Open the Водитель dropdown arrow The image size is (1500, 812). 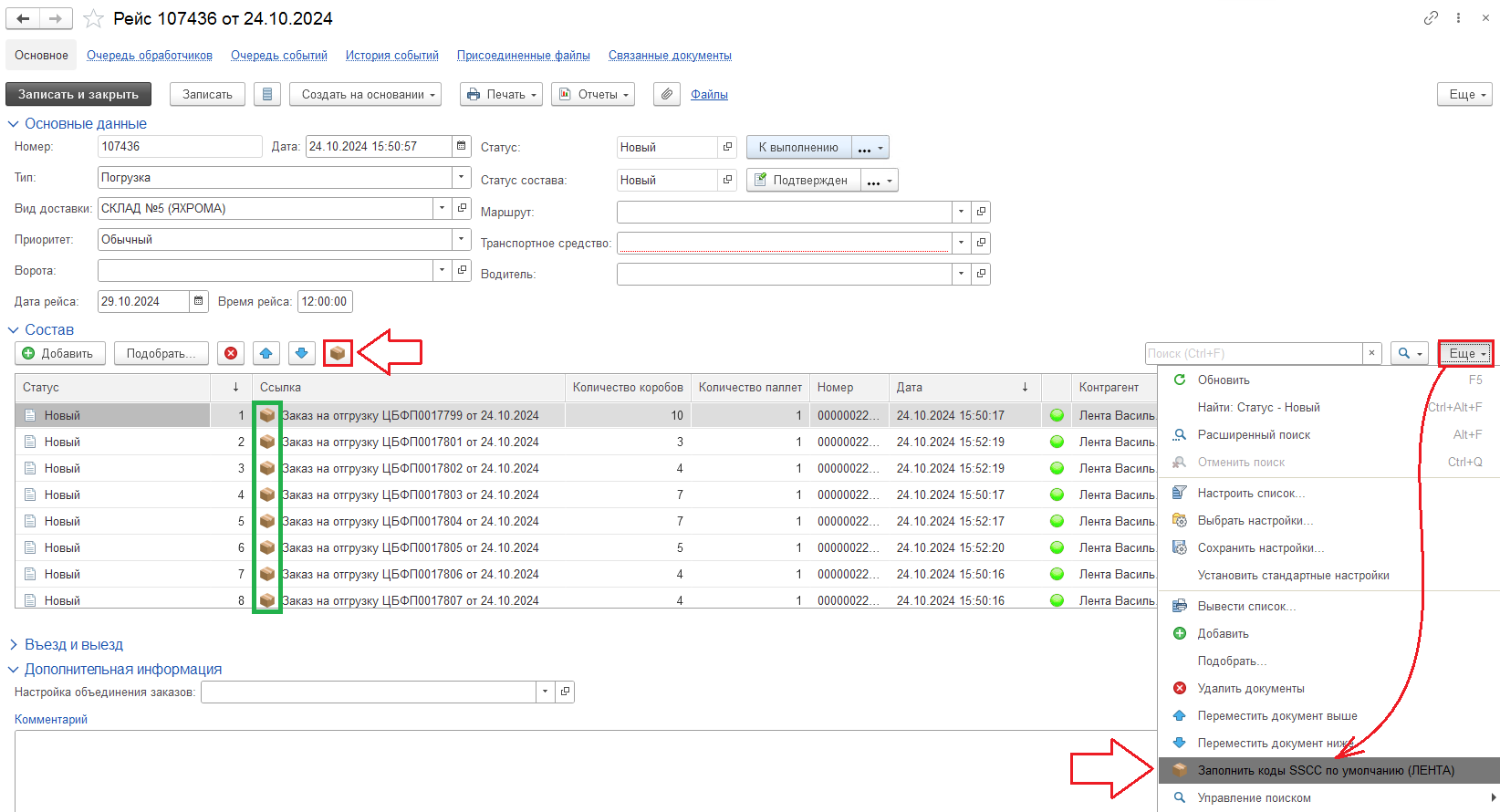pos(961,274)
